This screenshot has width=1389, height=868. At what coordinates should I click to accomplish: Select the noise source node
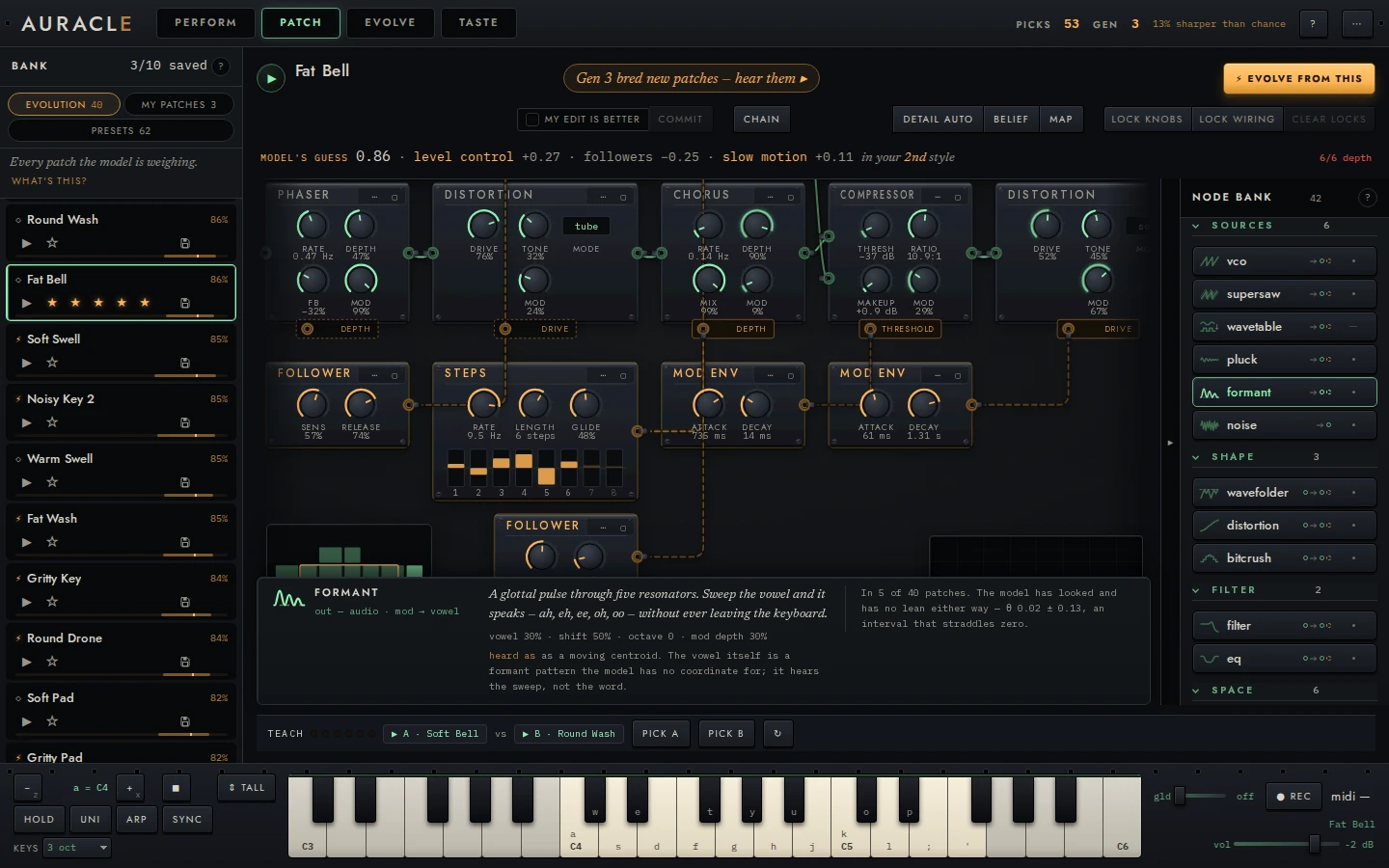click(x=1284, y=425)
